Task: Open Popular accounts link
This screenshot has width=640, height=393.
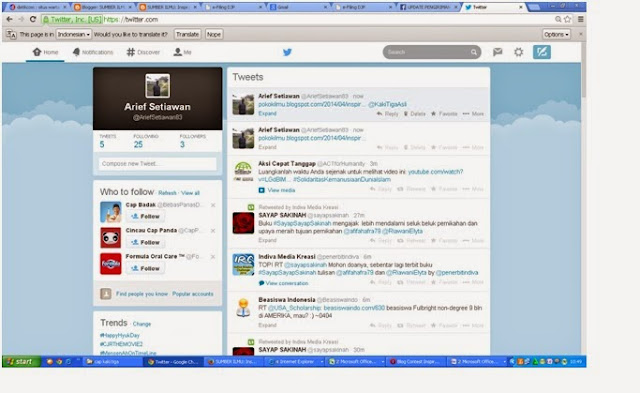Action: click(x=193, y=294)
